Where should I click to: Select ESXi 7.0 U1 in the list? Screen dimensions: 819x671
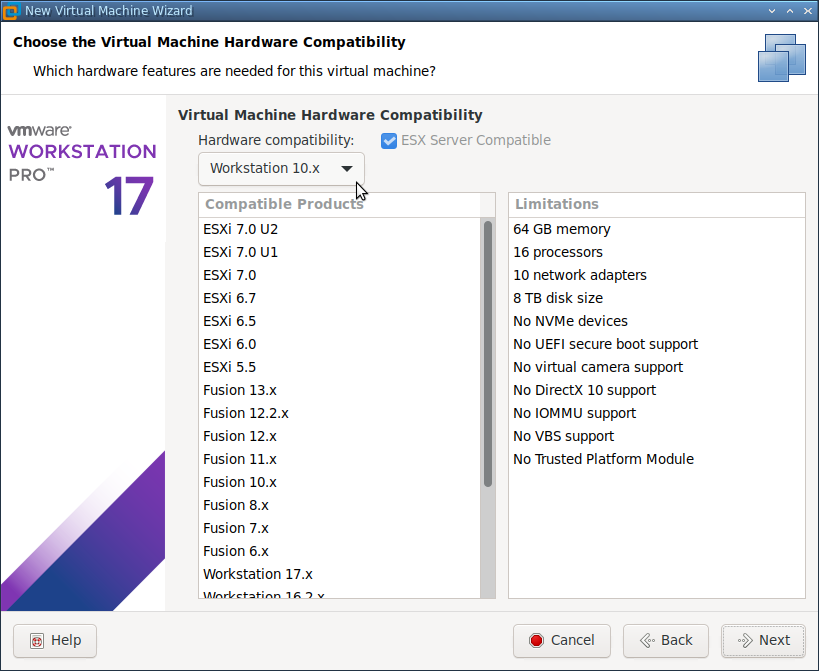tap(340, 252)
